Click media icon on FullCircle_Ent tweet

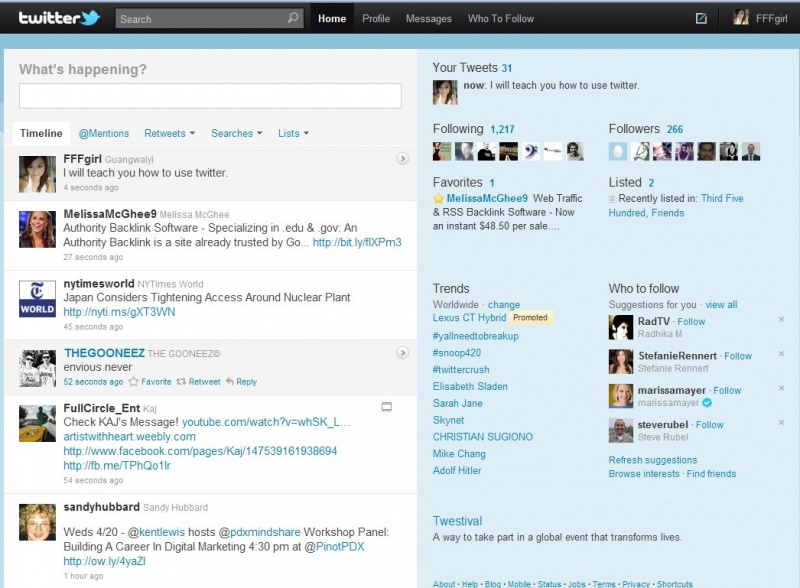coord(387,407)
